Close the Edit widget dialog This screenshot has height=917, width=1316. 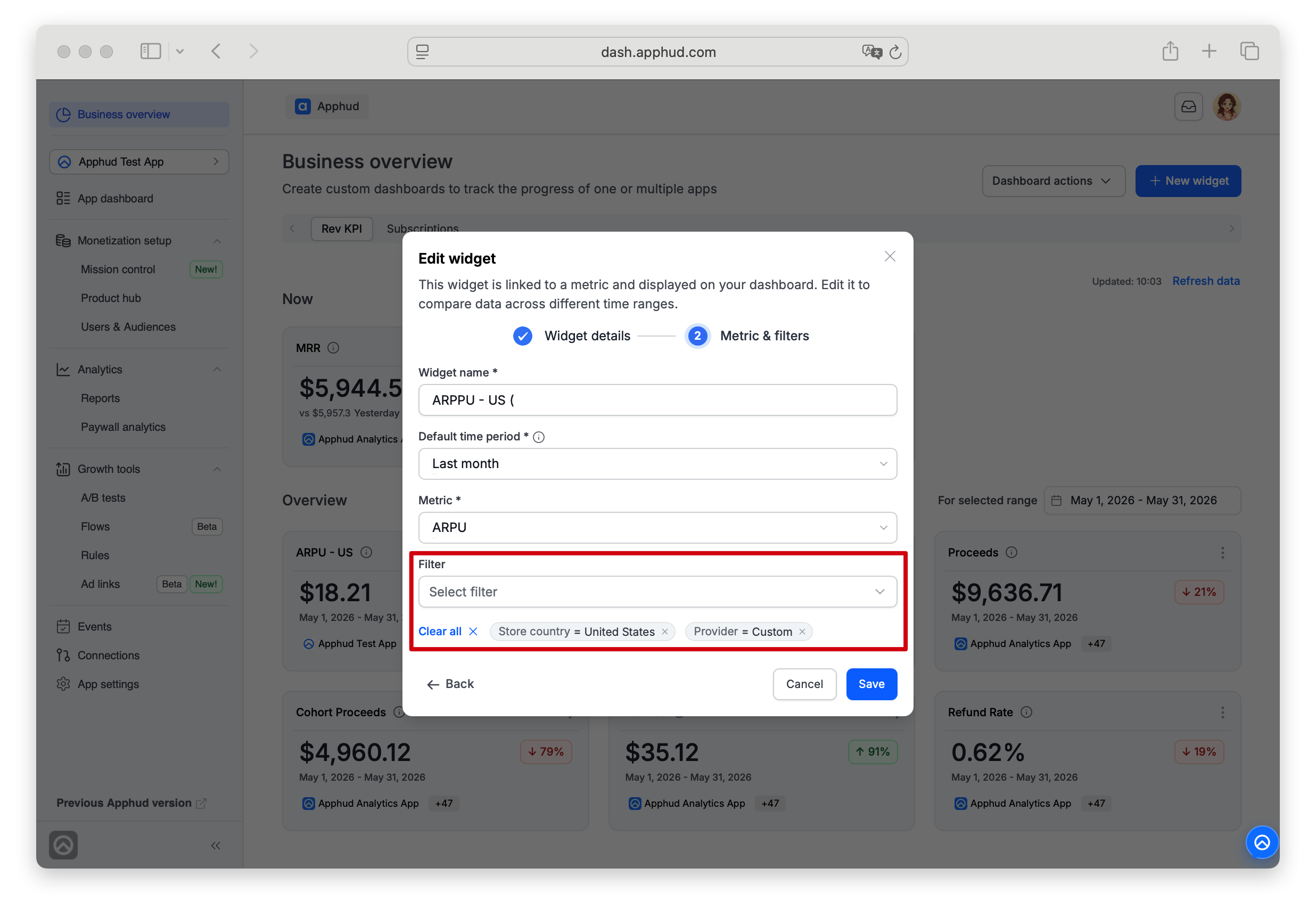(x=890, y=256)
